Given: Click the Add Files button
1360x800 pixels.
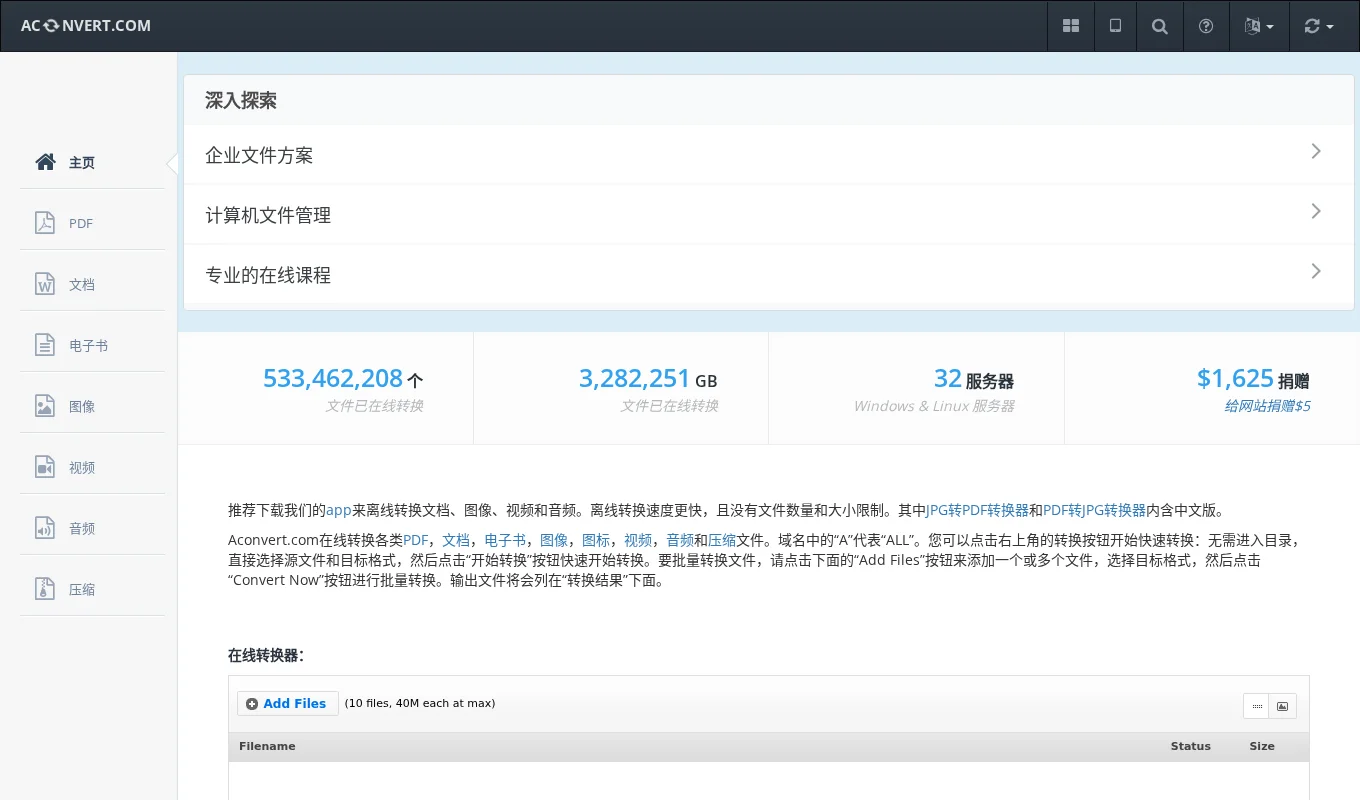Looking at the screenshot, I should click(287, 704).
